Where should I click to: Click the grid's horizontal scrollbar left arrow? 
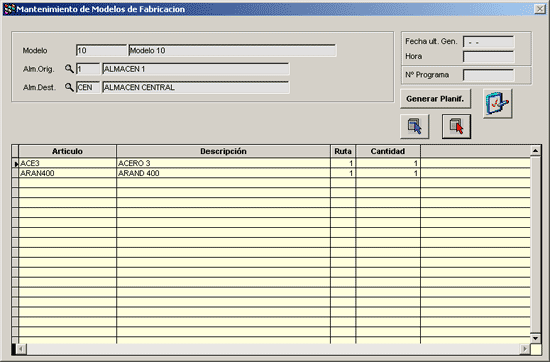[21, 349]
